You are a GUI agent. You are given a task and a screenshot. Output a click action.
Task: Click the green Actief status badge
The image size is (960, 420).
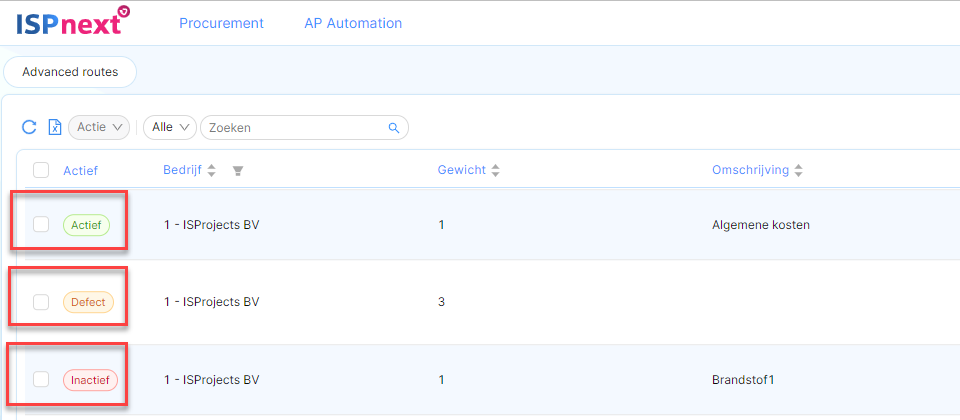pos(86,225)
